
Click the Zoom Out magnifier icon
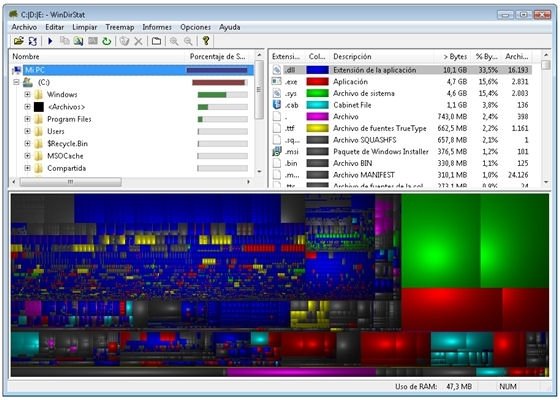[x=188, y=41]
